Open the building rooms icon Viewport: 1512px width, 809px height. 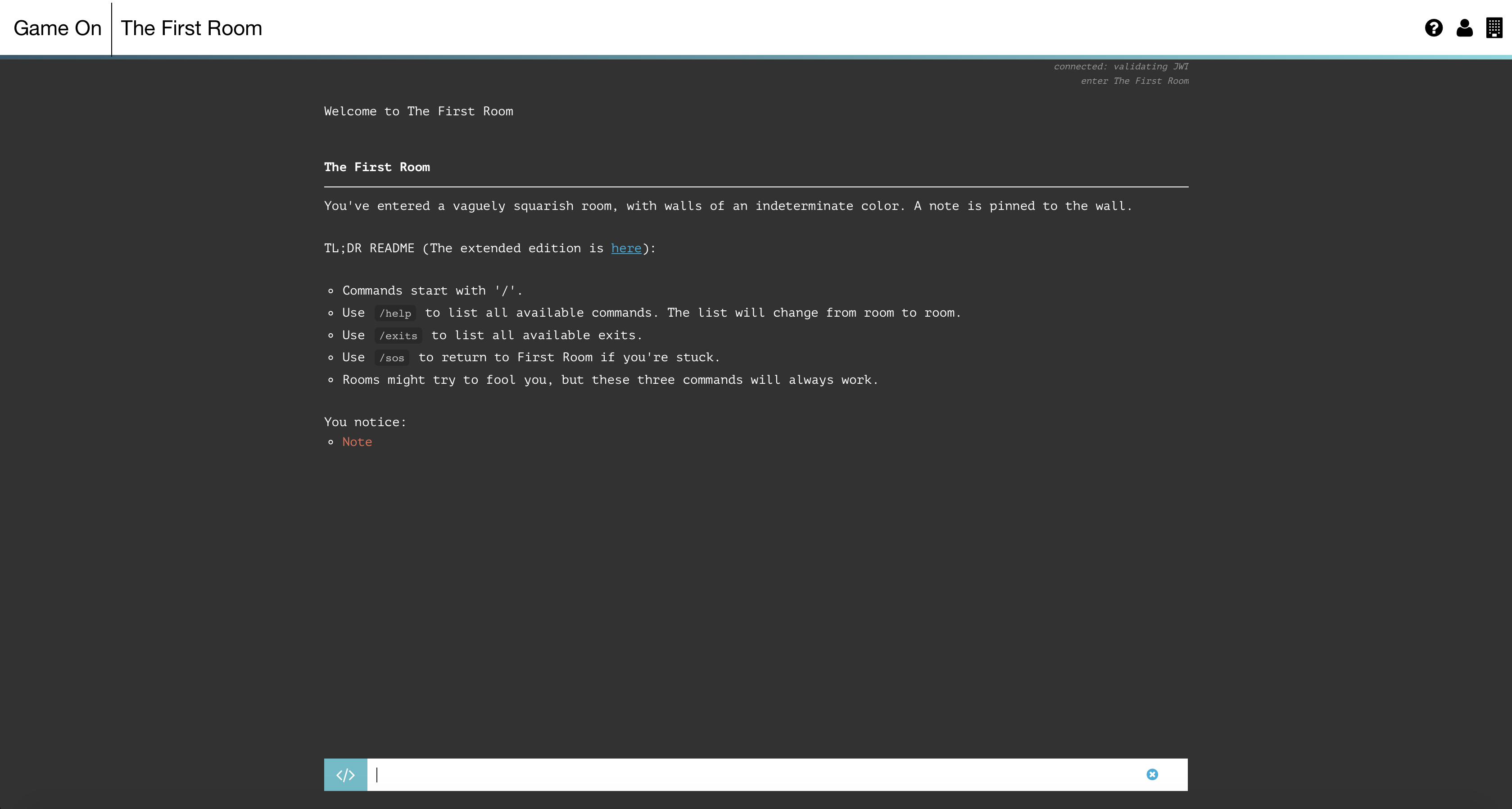(x=1494, y=27)
